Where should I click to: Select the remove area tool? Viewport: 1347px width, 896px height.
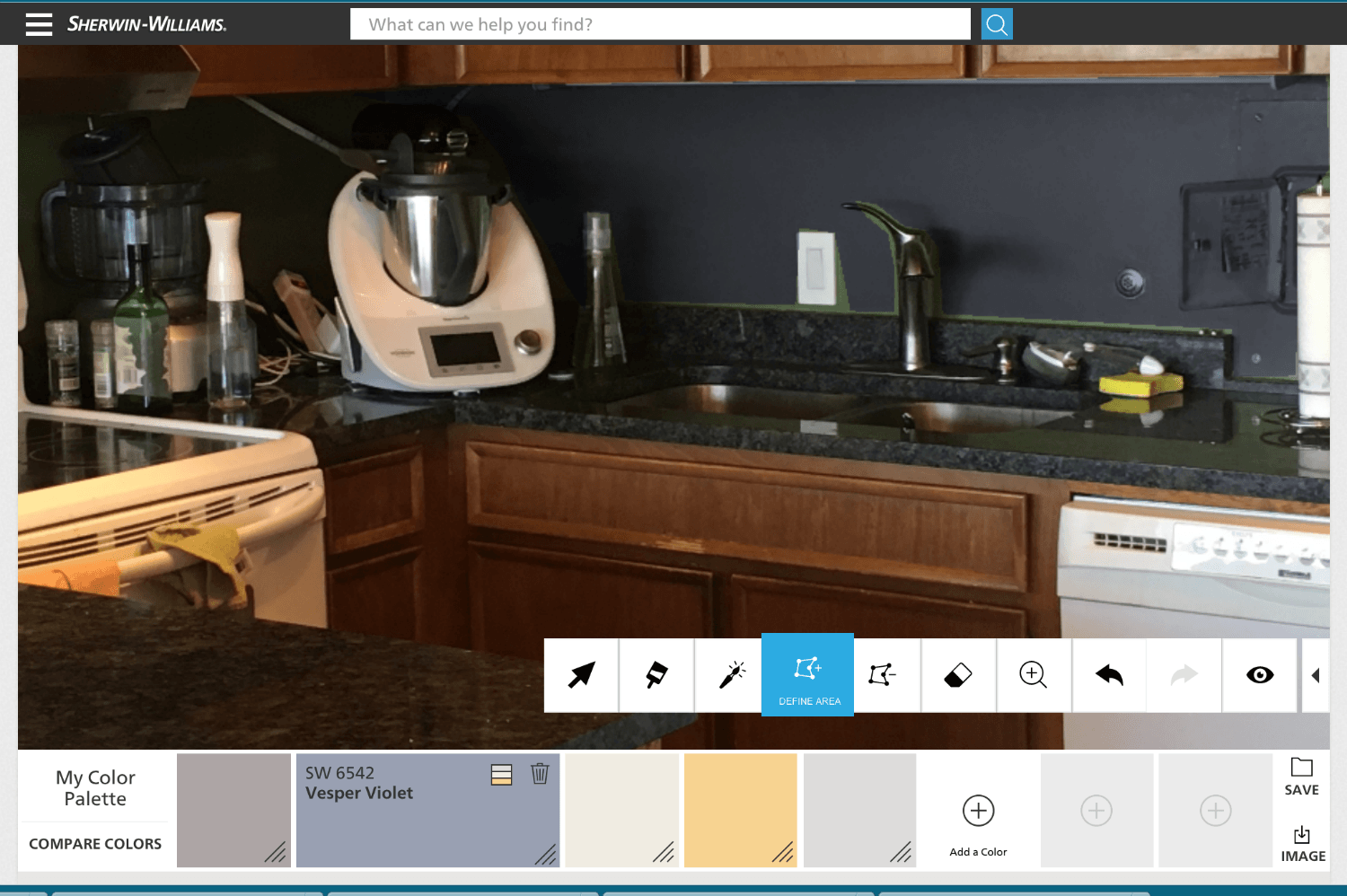tap(883, 675)
